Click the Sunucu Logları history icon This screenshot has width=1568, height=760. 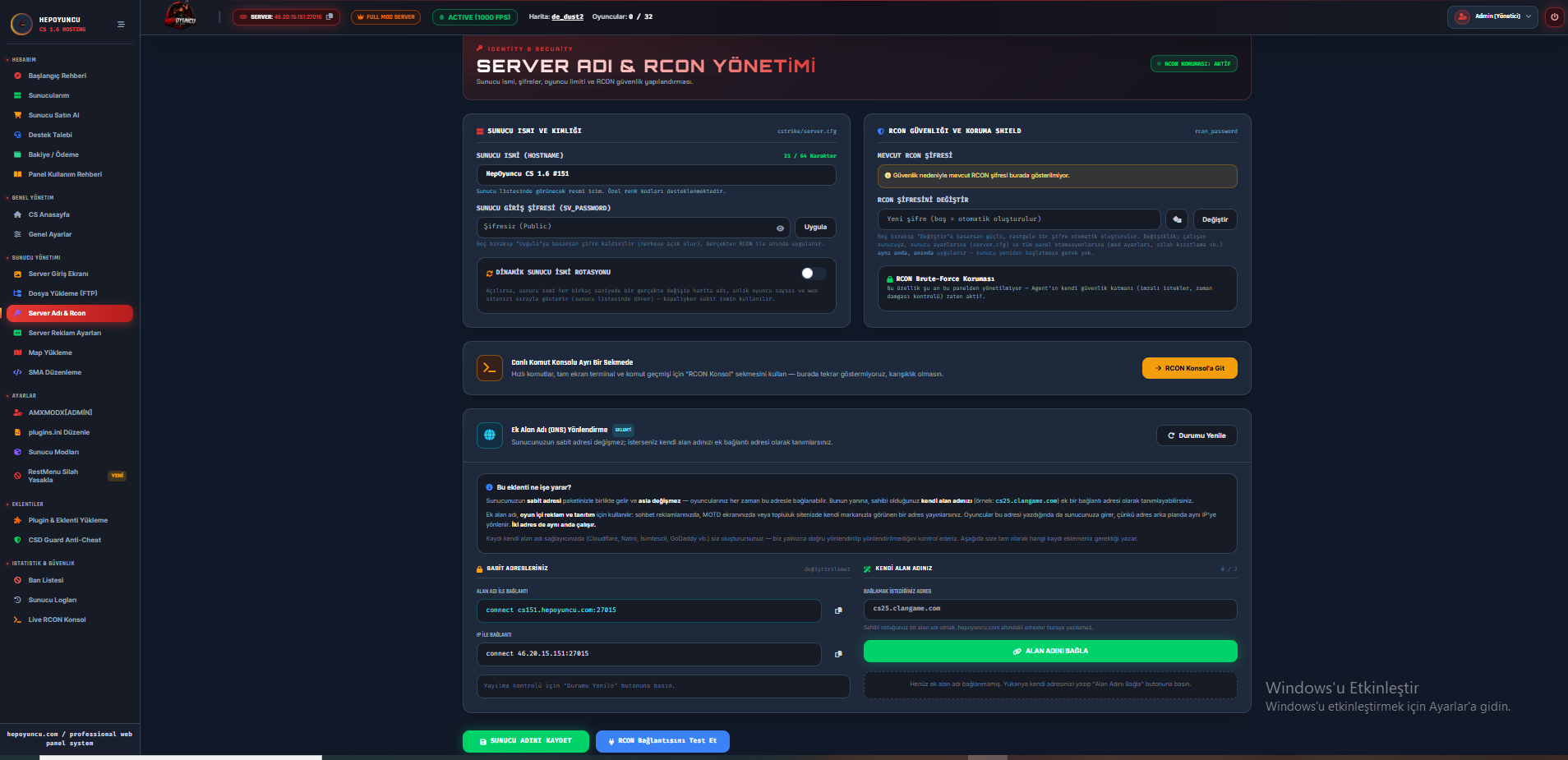(17, 600)
